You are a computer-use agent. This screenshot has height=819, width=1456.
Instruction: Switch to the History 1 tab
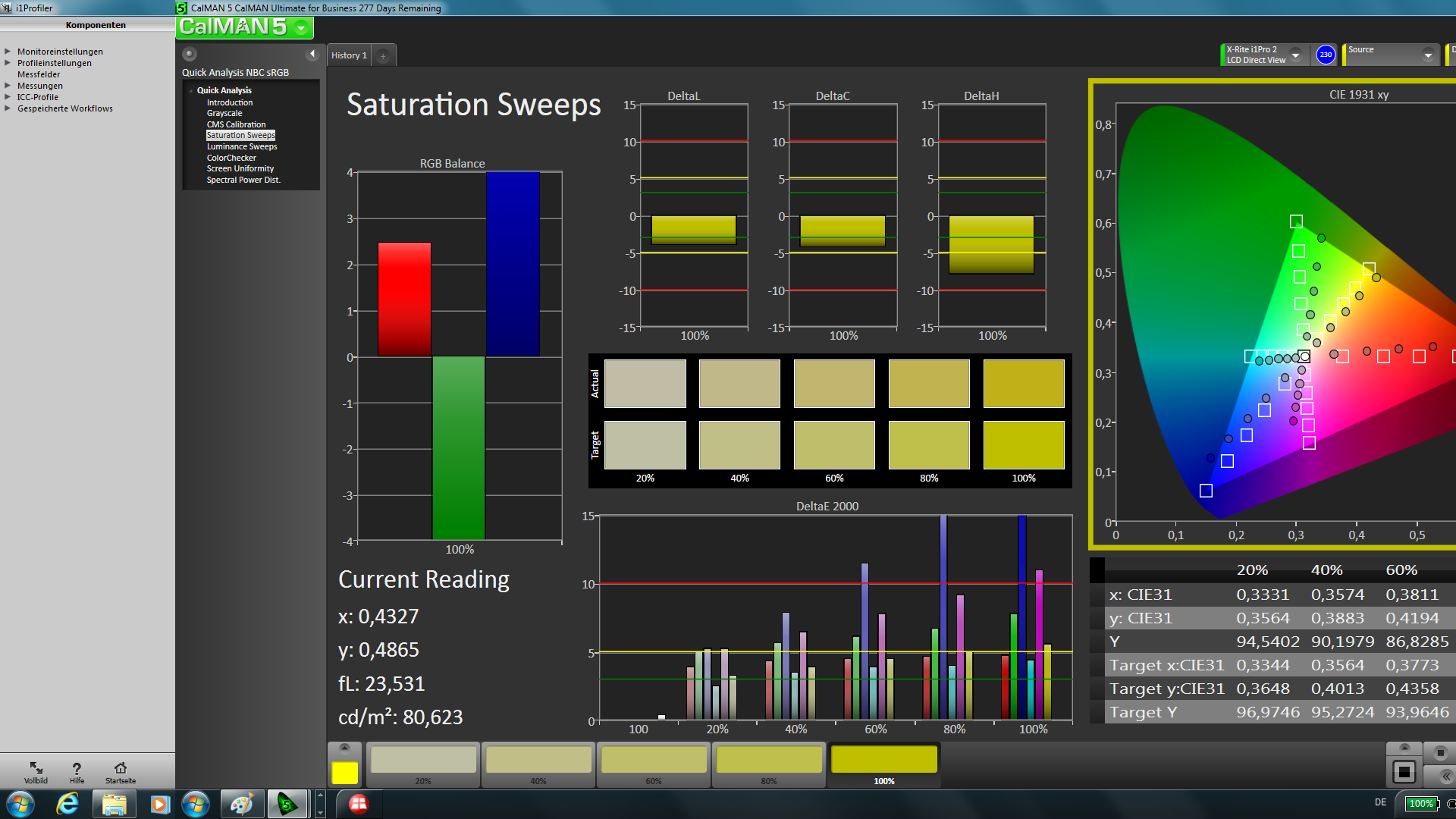[x=349, y=55]
